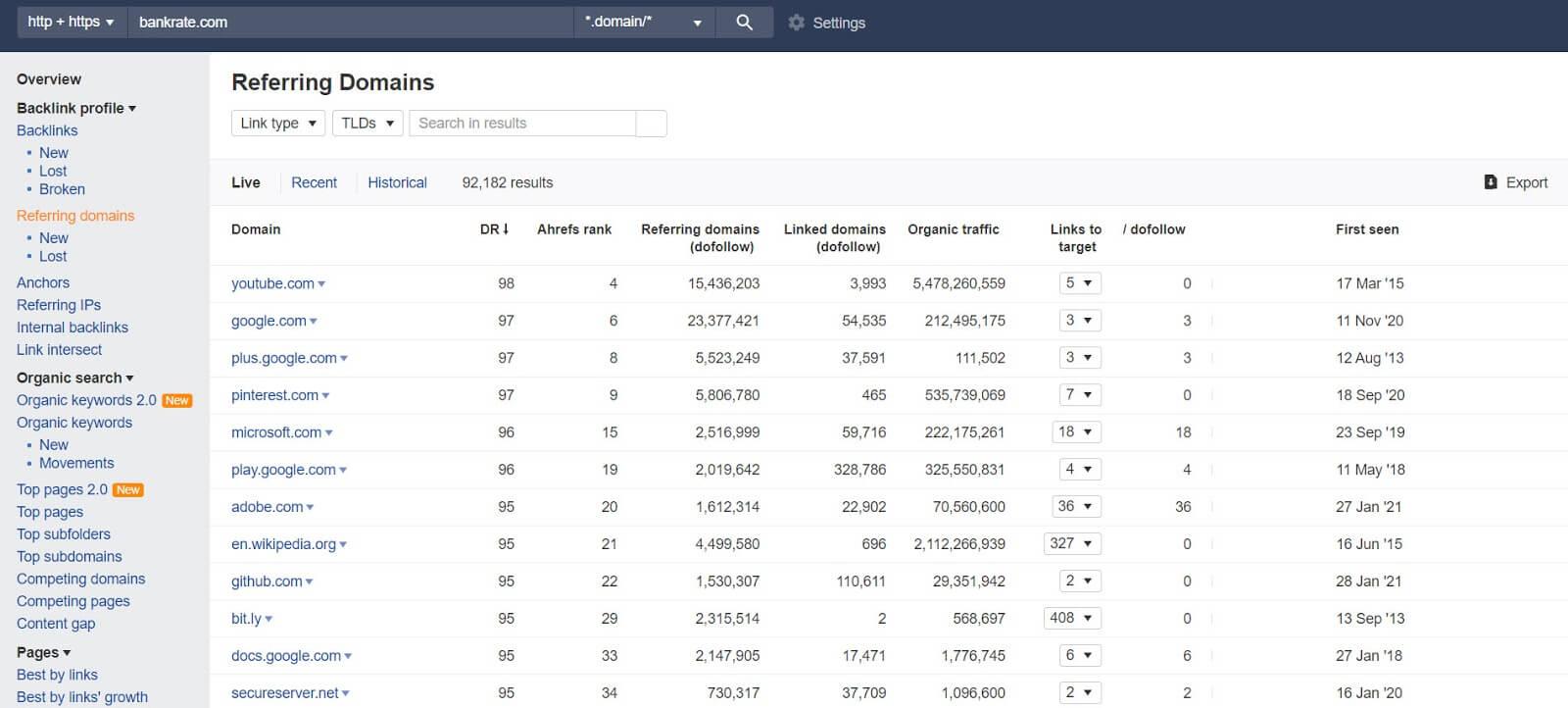Open the Link type filter dropdown
This screenshot has width=1568, height=708.
pos(278,123)
